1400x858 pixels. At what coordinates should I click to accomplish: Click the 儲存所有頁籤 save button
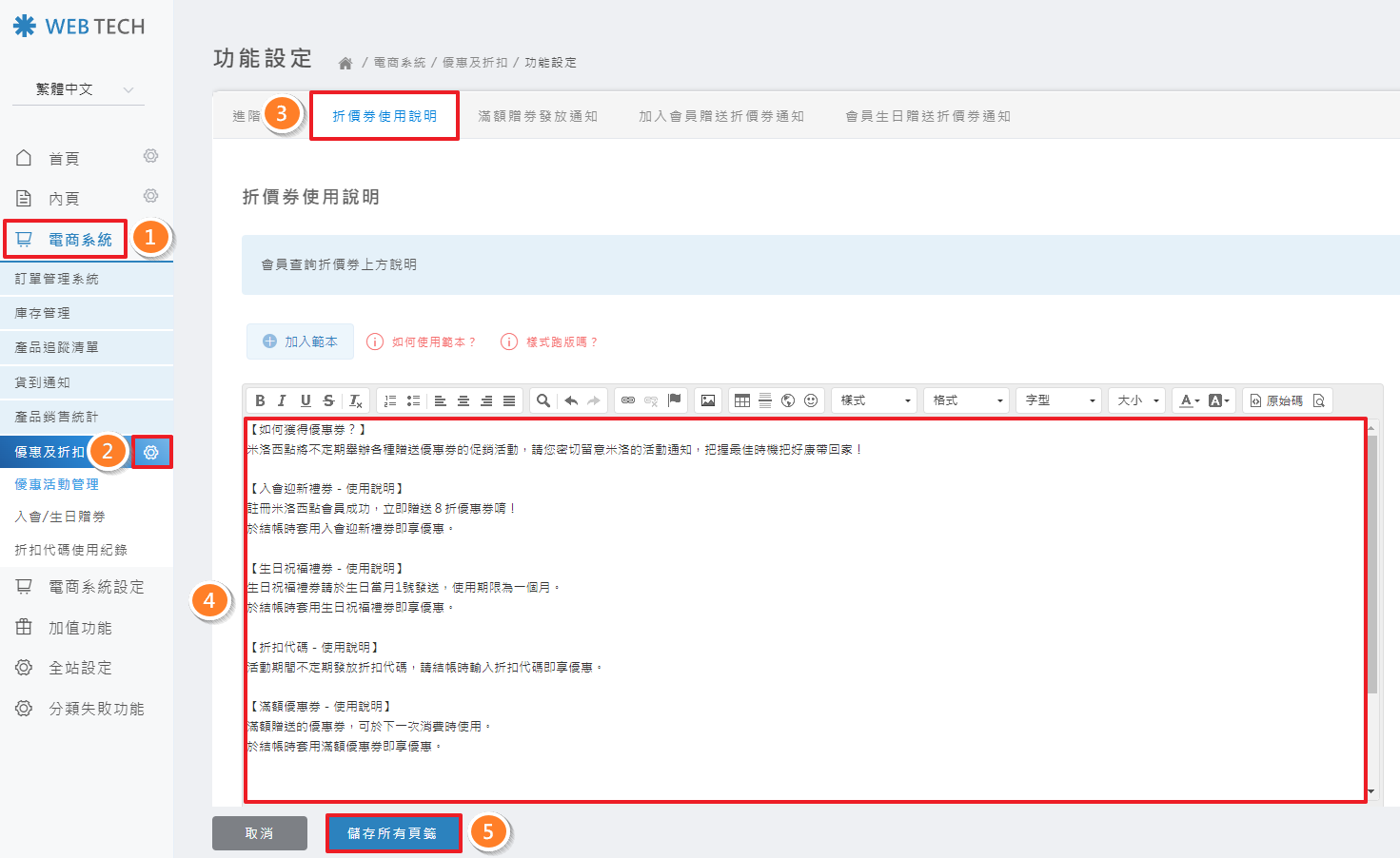393,832
